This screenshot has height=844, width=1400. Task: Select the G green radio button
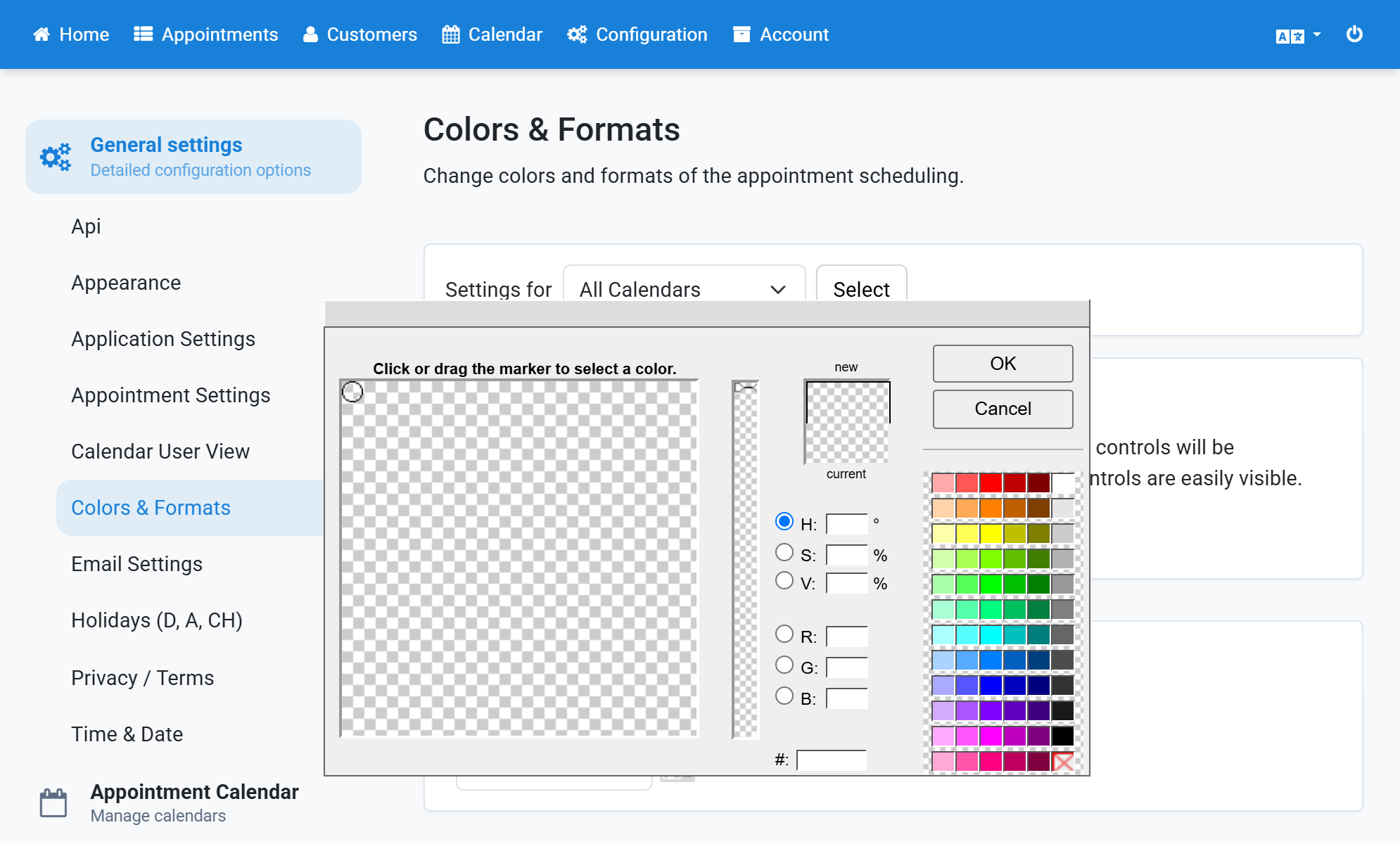point(784,665)
